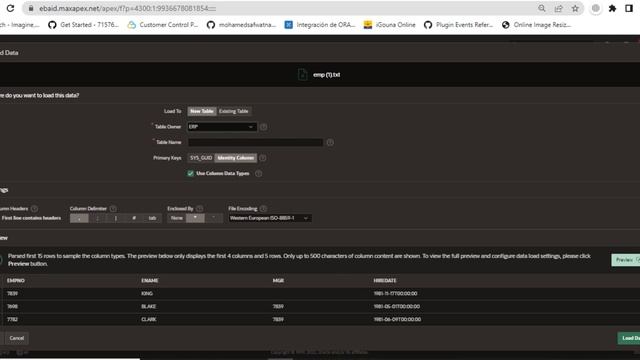Click the magnifier search icon in address bar

point(542,8)
